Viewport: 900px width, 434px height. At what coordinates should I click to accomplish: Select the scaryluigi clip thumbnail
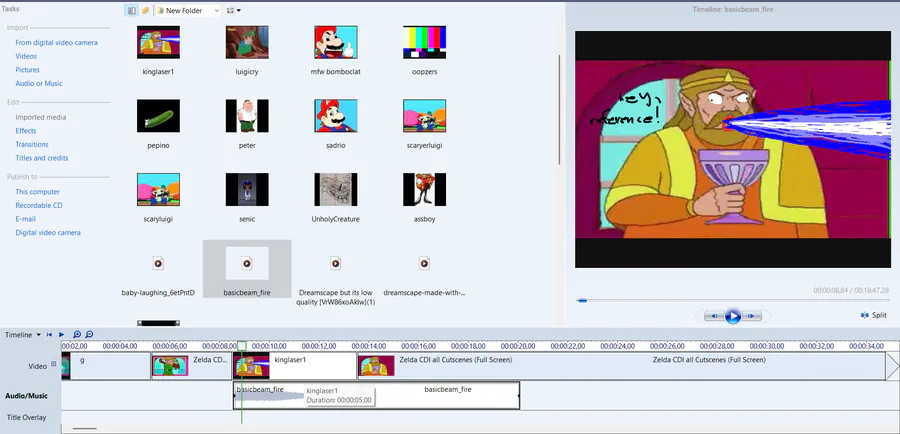coord(158,189)
